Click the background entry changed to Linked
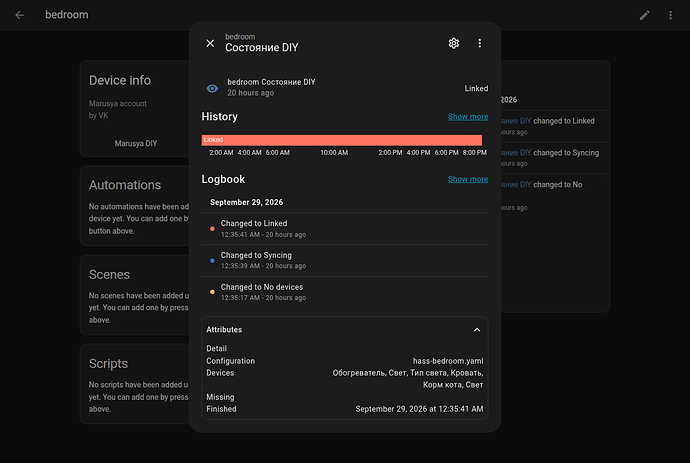Screen dimensions: 690x463 (x=554, y=126)
